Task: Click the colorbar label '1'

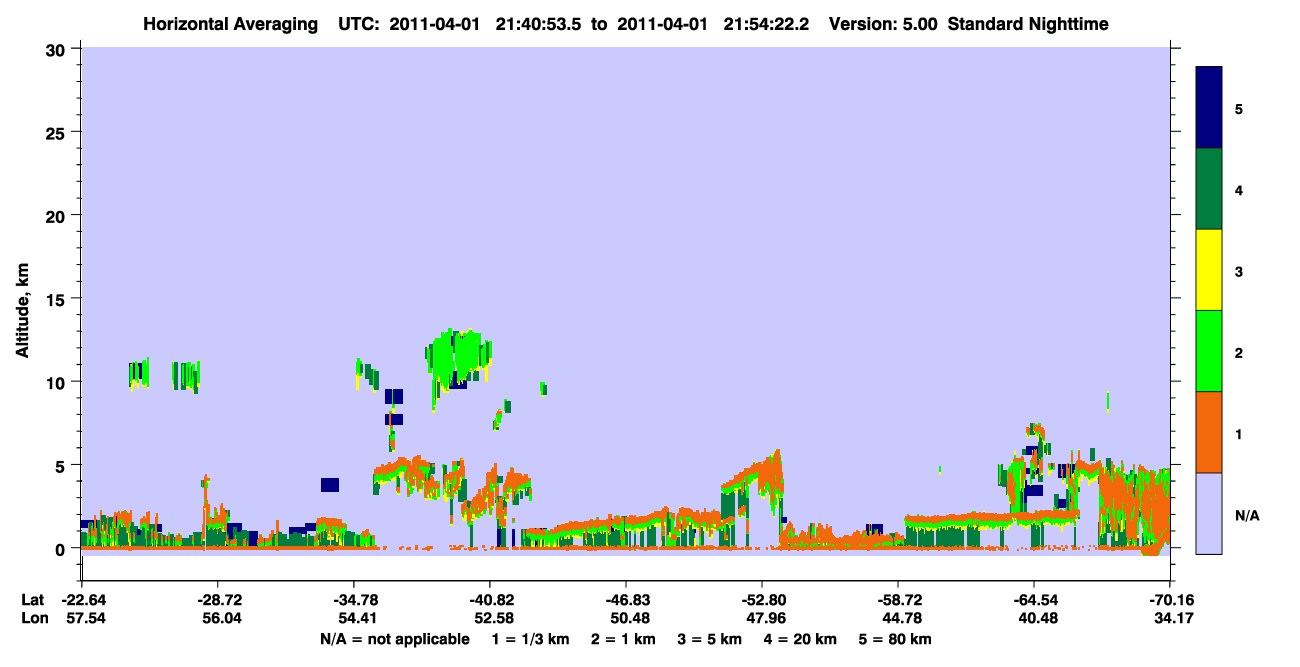Action: (x=1238, y=434)
